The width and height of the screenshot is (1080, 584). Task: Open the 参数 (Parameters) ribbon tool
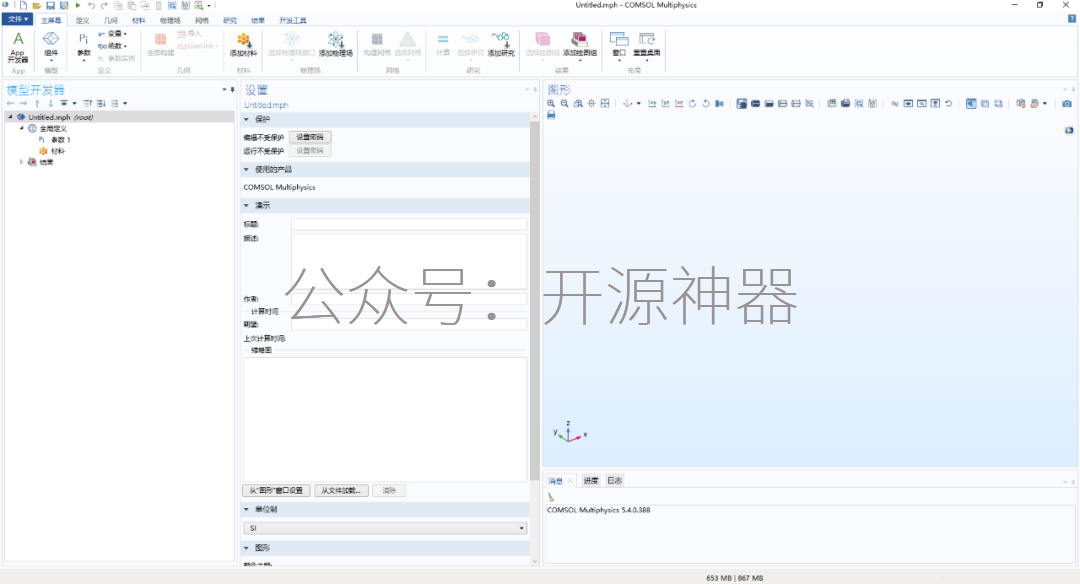point(83,45)
